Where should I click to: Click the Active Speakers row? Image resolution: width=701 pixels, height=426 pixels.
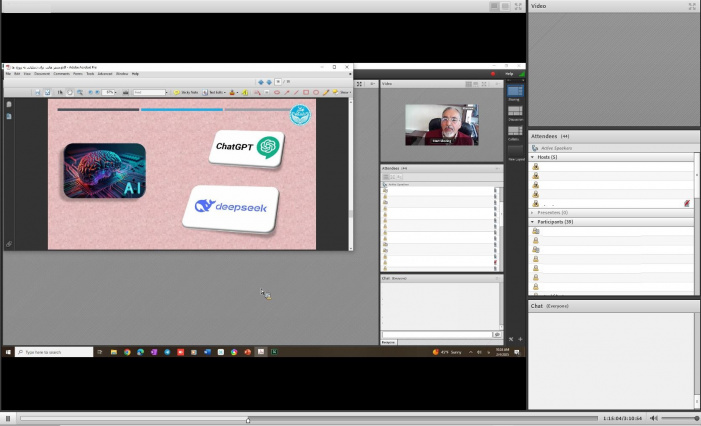(x=612, y=148)
